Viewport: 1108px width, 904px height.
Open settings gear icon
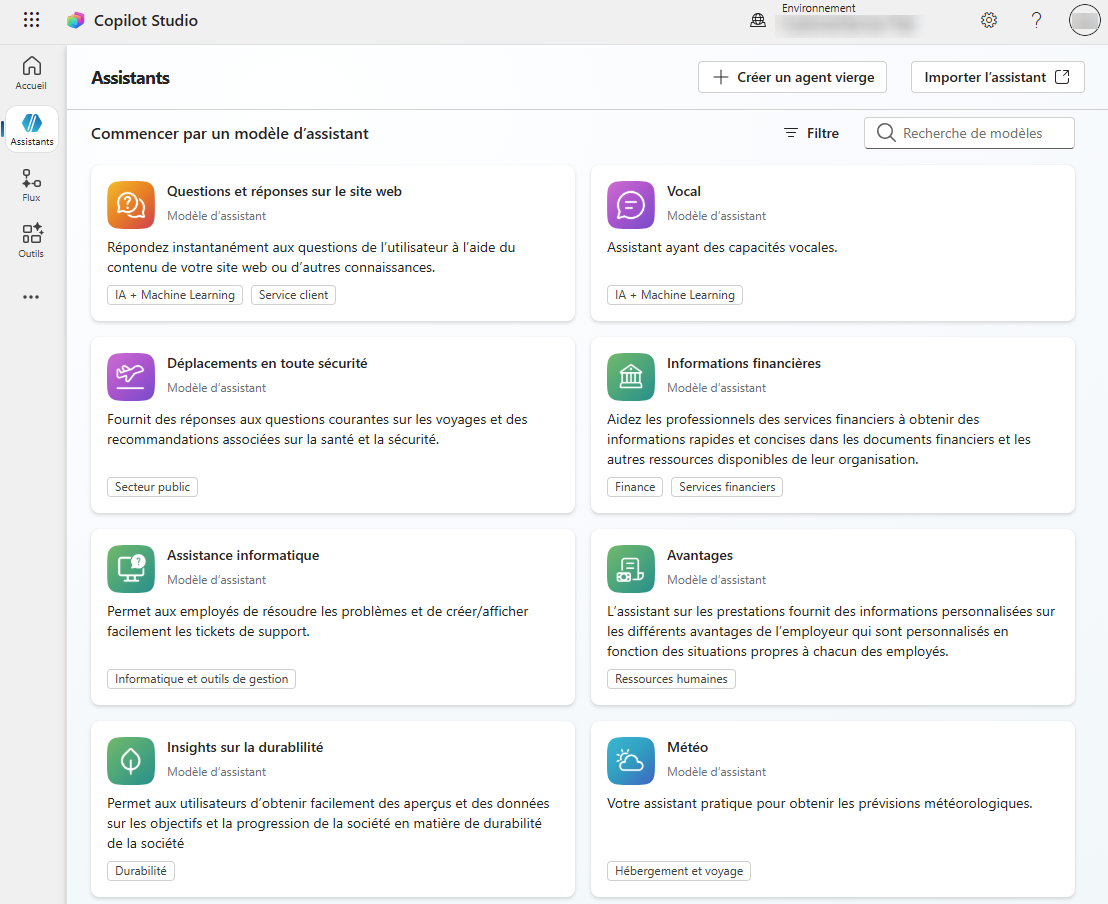(x=989, y=20)
